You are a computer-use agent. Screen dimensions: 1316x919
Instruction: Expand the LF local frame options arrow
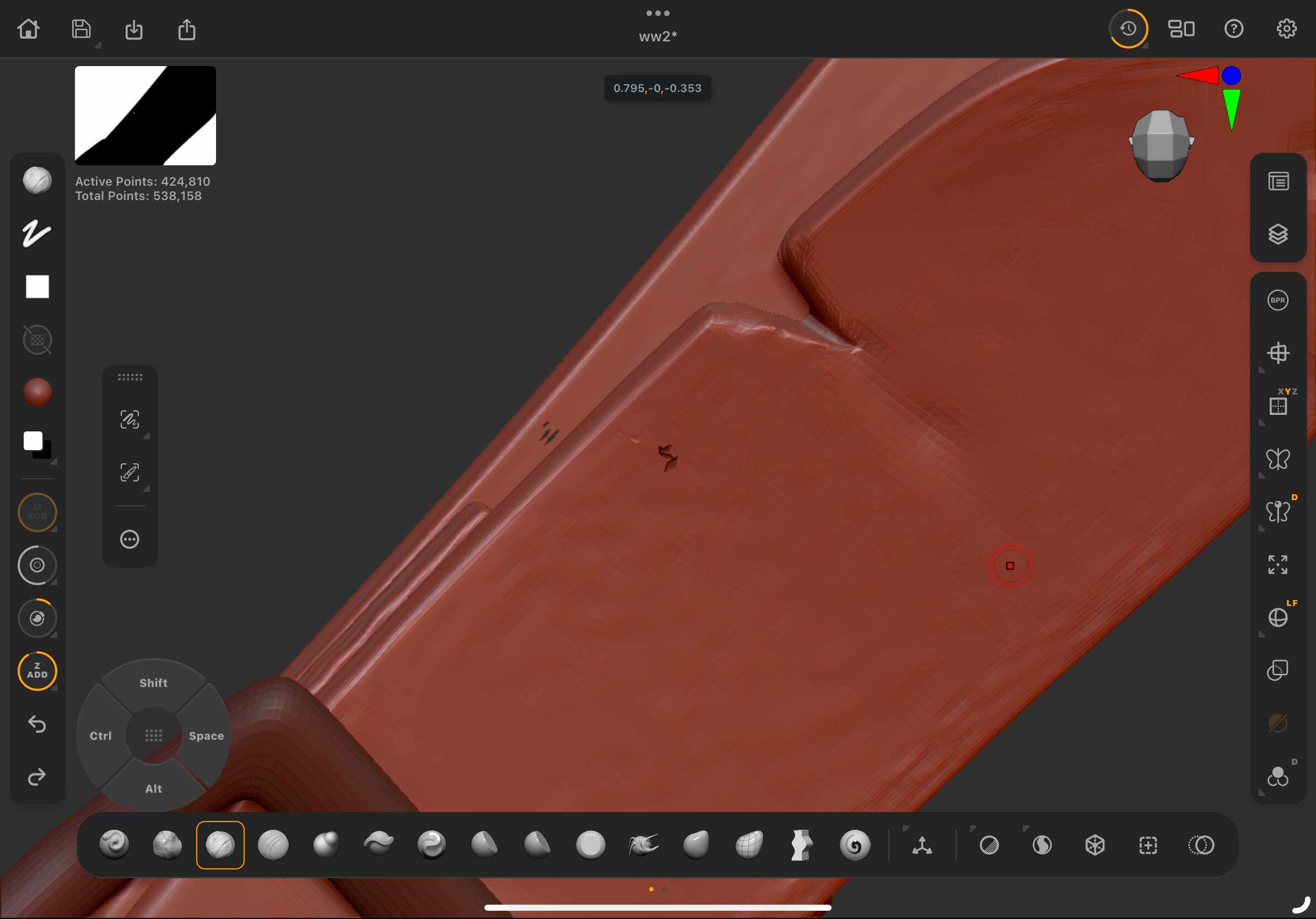(1261, 635)
